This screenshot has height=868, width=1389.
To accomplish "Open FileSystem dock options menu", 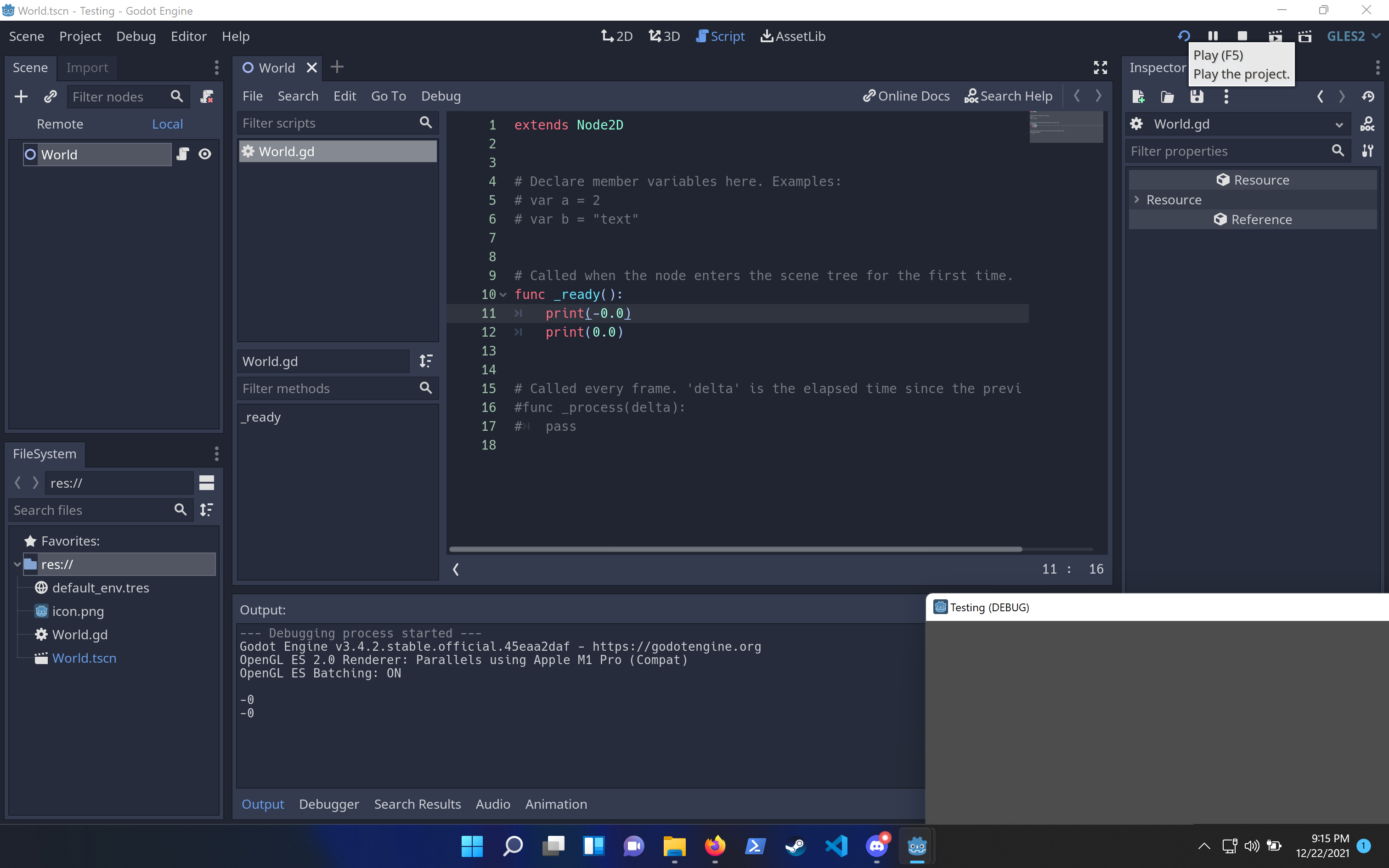I will click(216, 454).
